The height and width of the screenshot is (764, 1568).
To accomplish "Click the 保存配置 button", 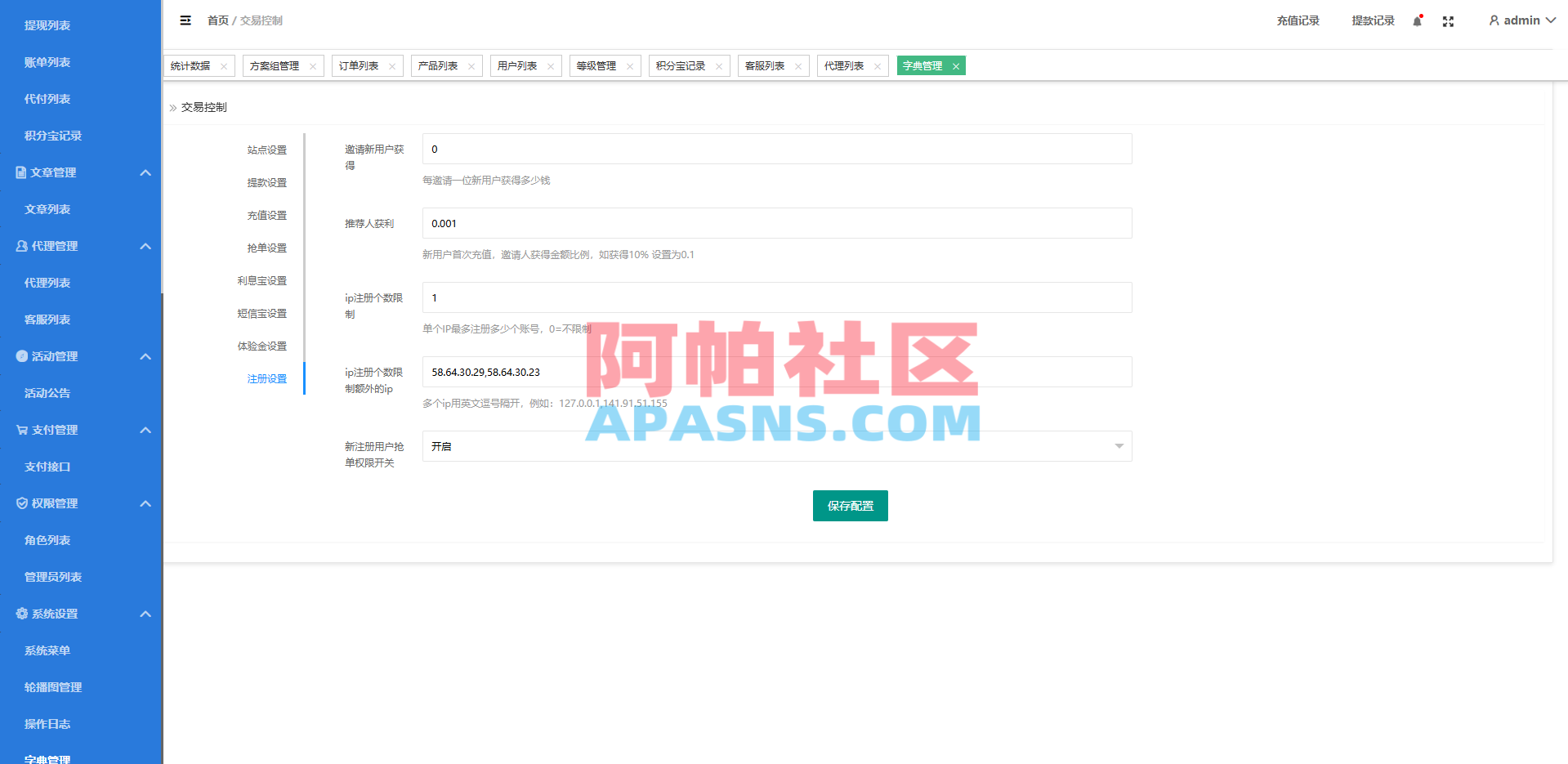I will click(x=851, y=506).
